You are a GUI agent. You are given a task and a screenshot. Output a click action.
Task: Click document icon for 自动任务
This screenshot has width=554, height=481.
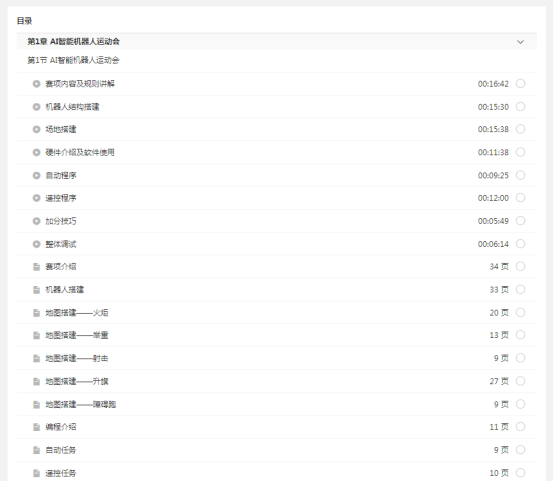[x=36, y=450]
